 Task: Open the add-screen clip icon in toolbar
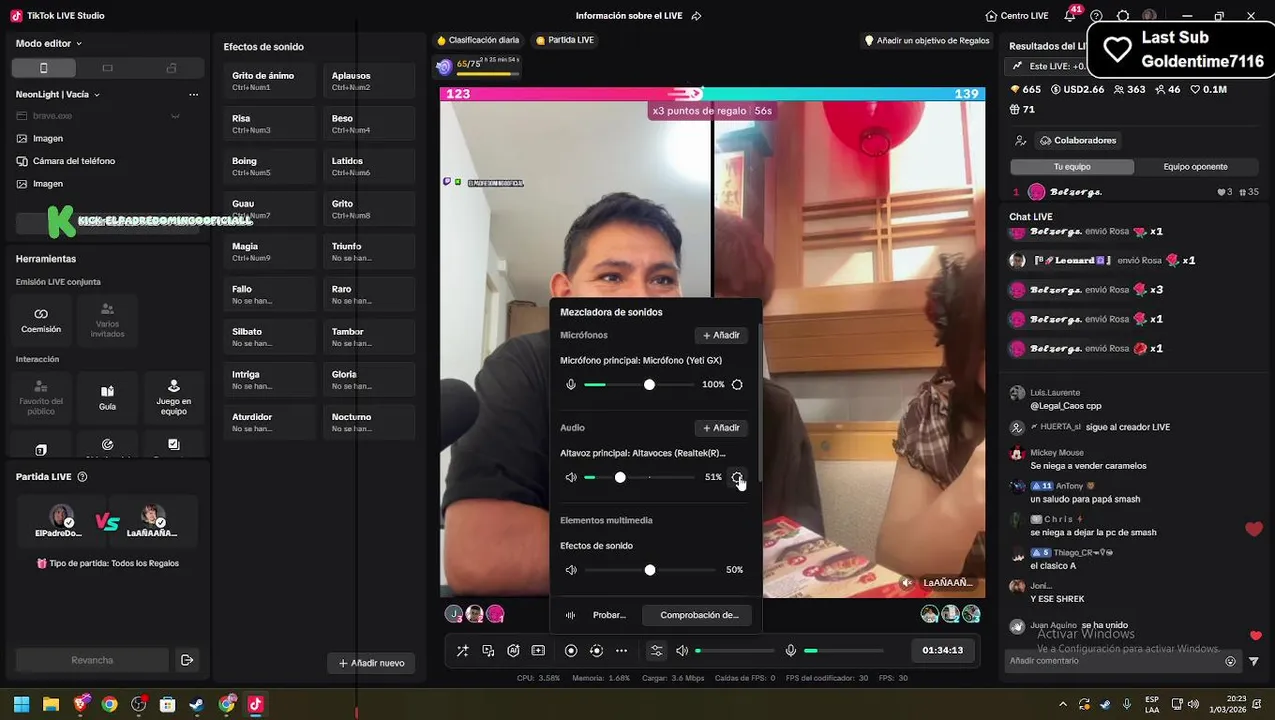pos(538,651)
